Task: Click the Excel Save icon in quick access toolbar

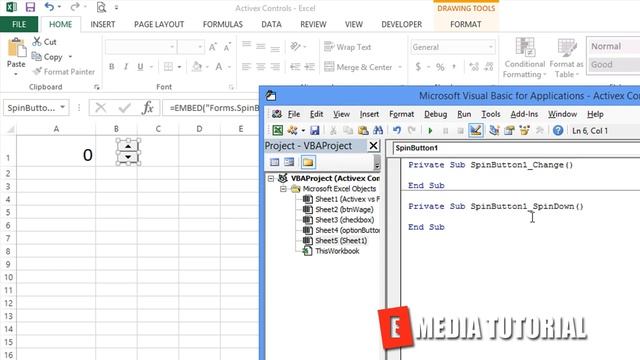Action: pyautogui.click(x=30, y=7)
